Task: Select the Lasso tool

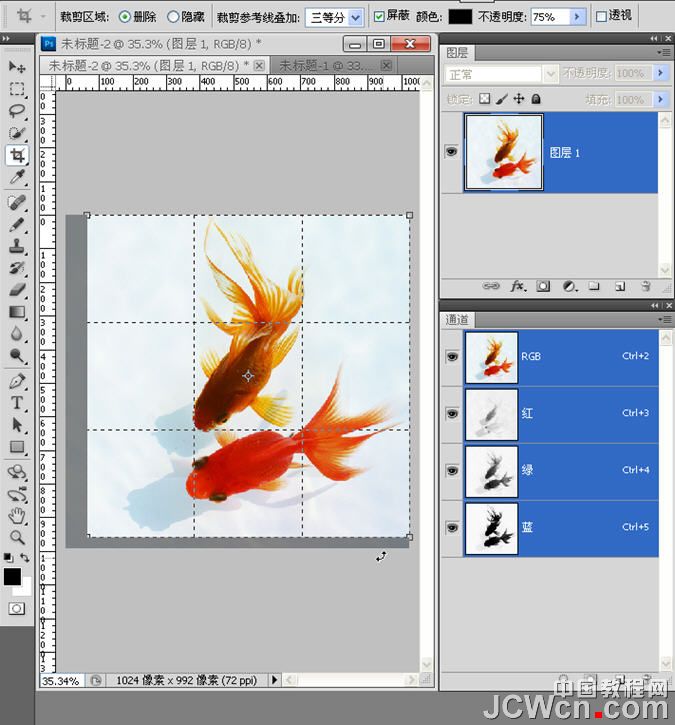Action: click(17, 111)
